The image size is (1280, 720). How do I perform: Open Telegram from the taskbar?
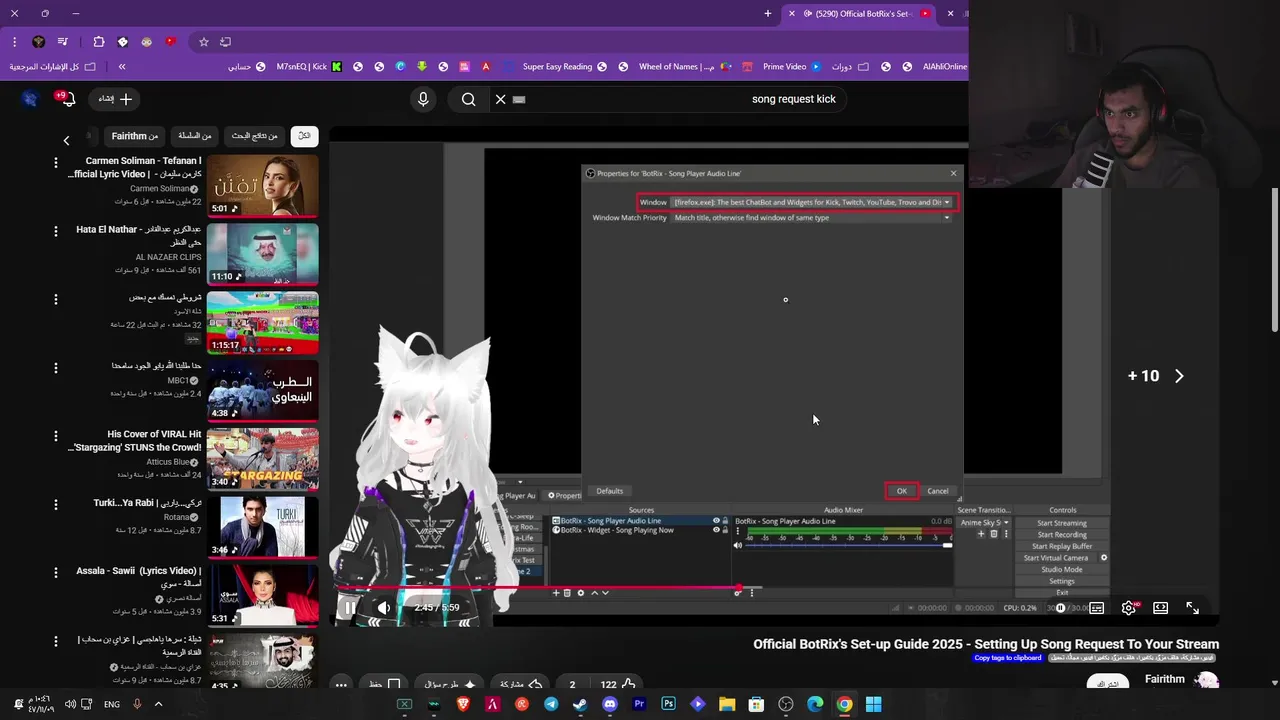(x=551, y=704)
